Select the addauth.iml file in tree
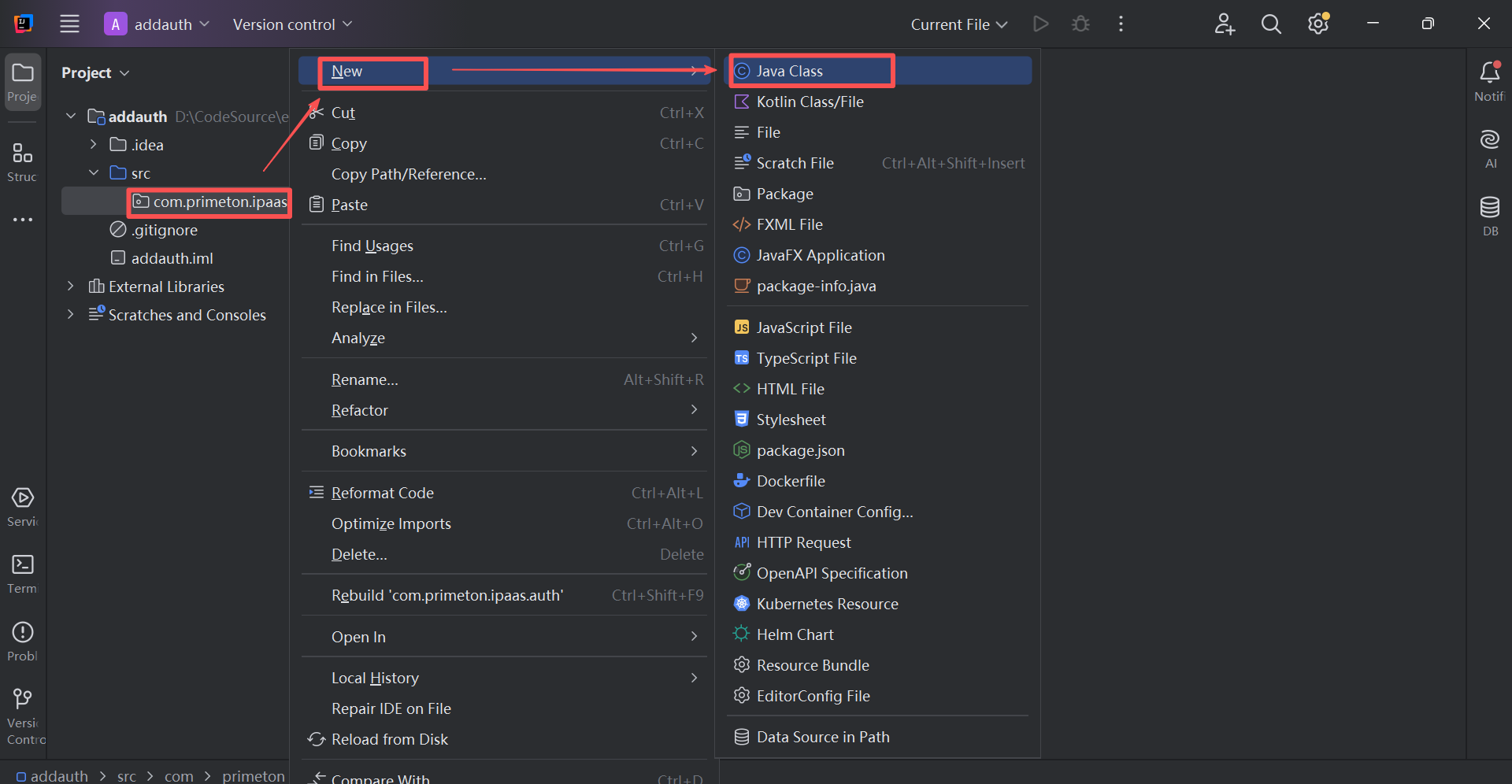The image size is (1512, 784). pyautogui.click(x=172, y=258)
